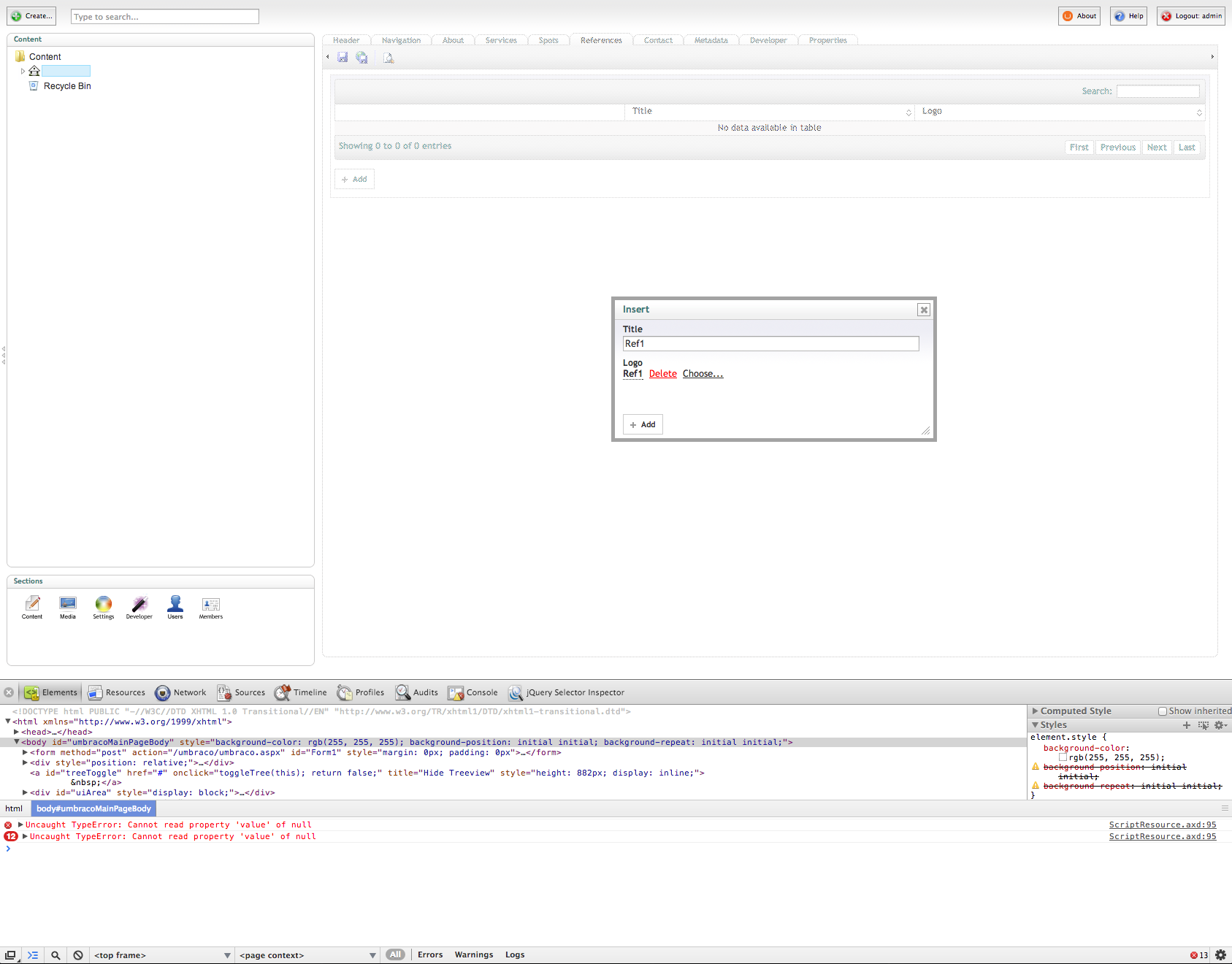This screenshot has height=964, width=1232.
Task: Click the Choose... link for Logo
Action: 703,374
